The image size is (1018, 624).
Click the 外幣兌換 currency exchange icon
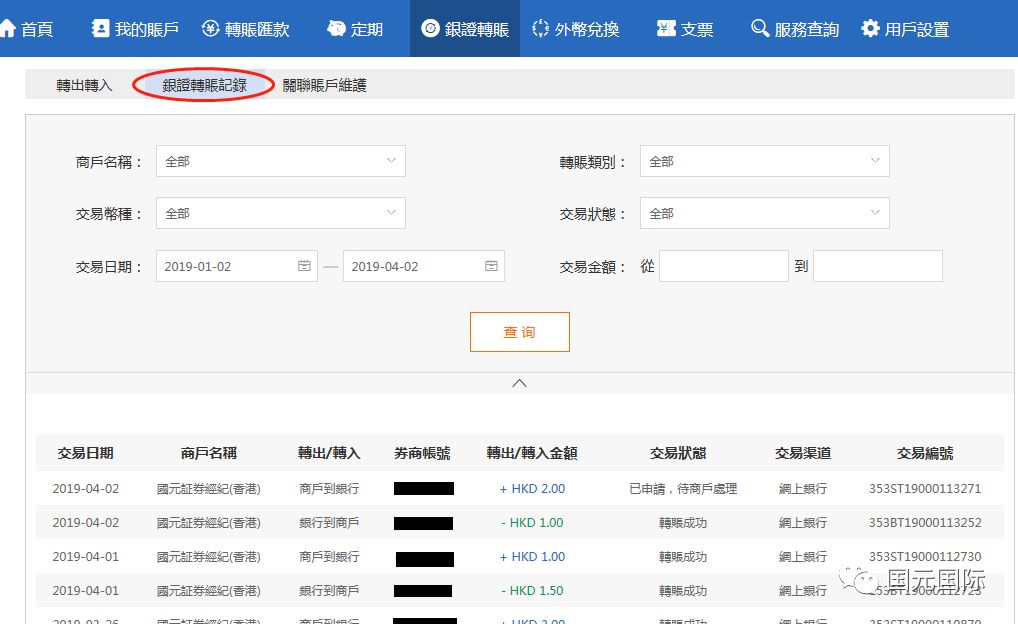pyautogui.click(x=541, y=28)
